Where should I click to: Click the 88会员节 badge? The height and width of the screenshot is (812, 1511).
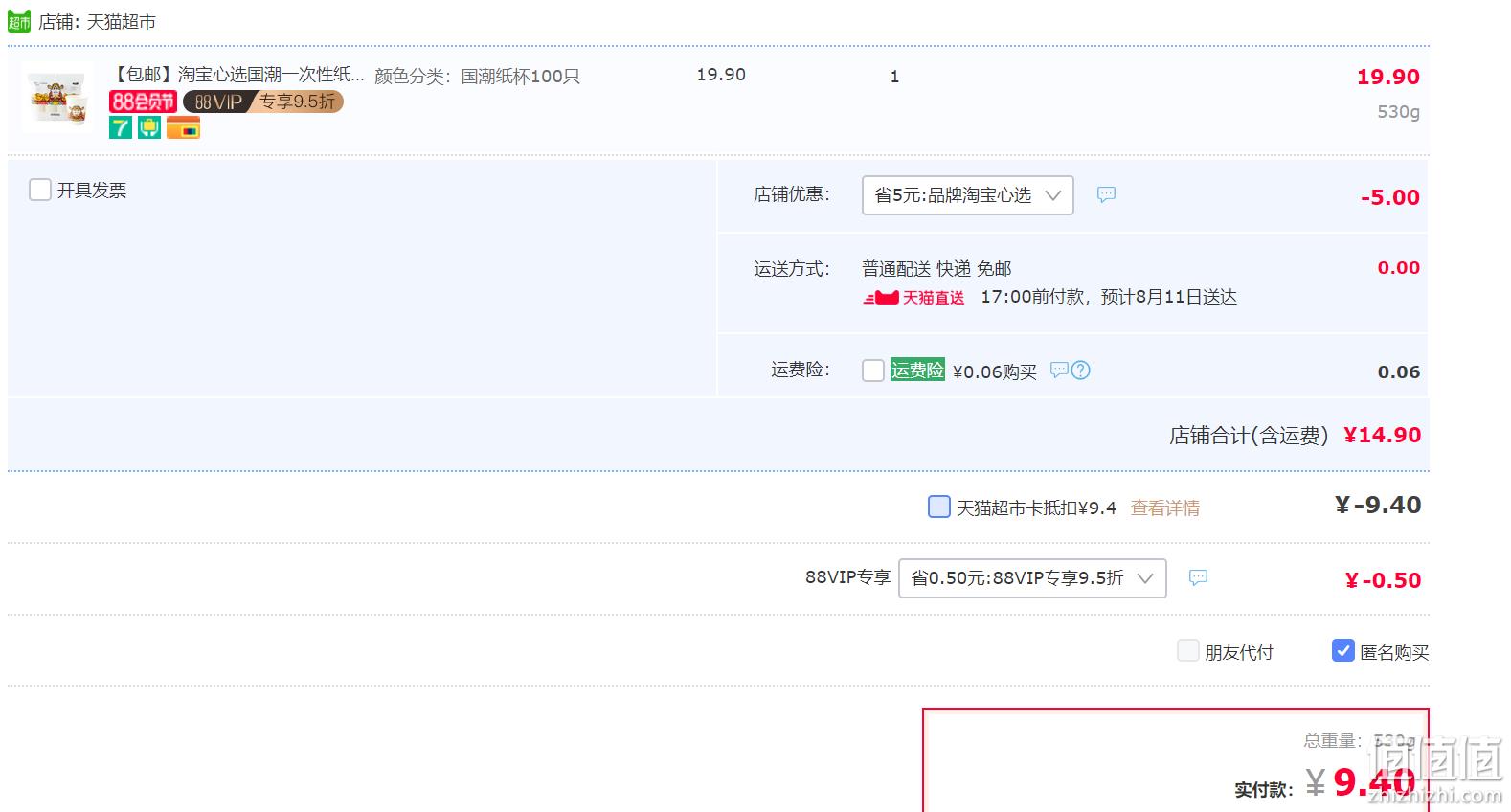coord(143,101)
